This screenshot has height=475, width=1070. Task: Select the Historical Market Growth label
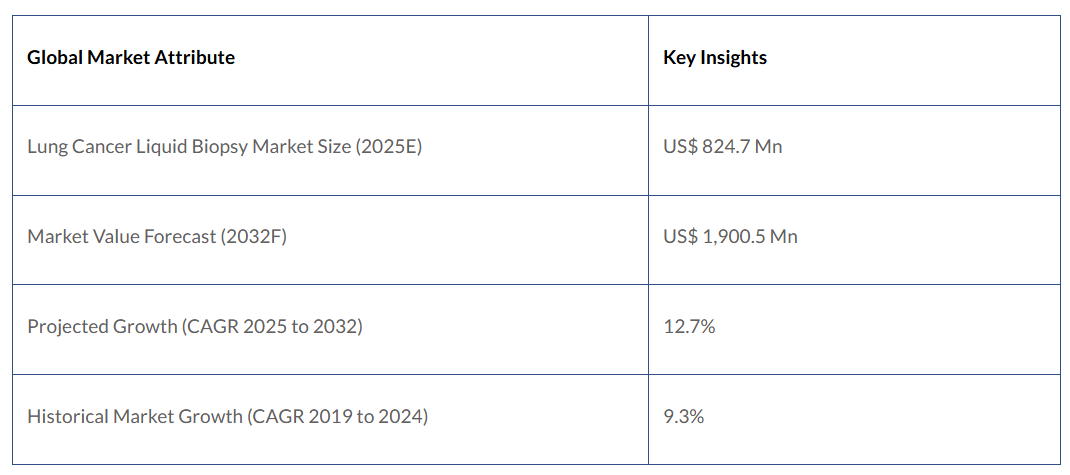(x=227, y=417)
